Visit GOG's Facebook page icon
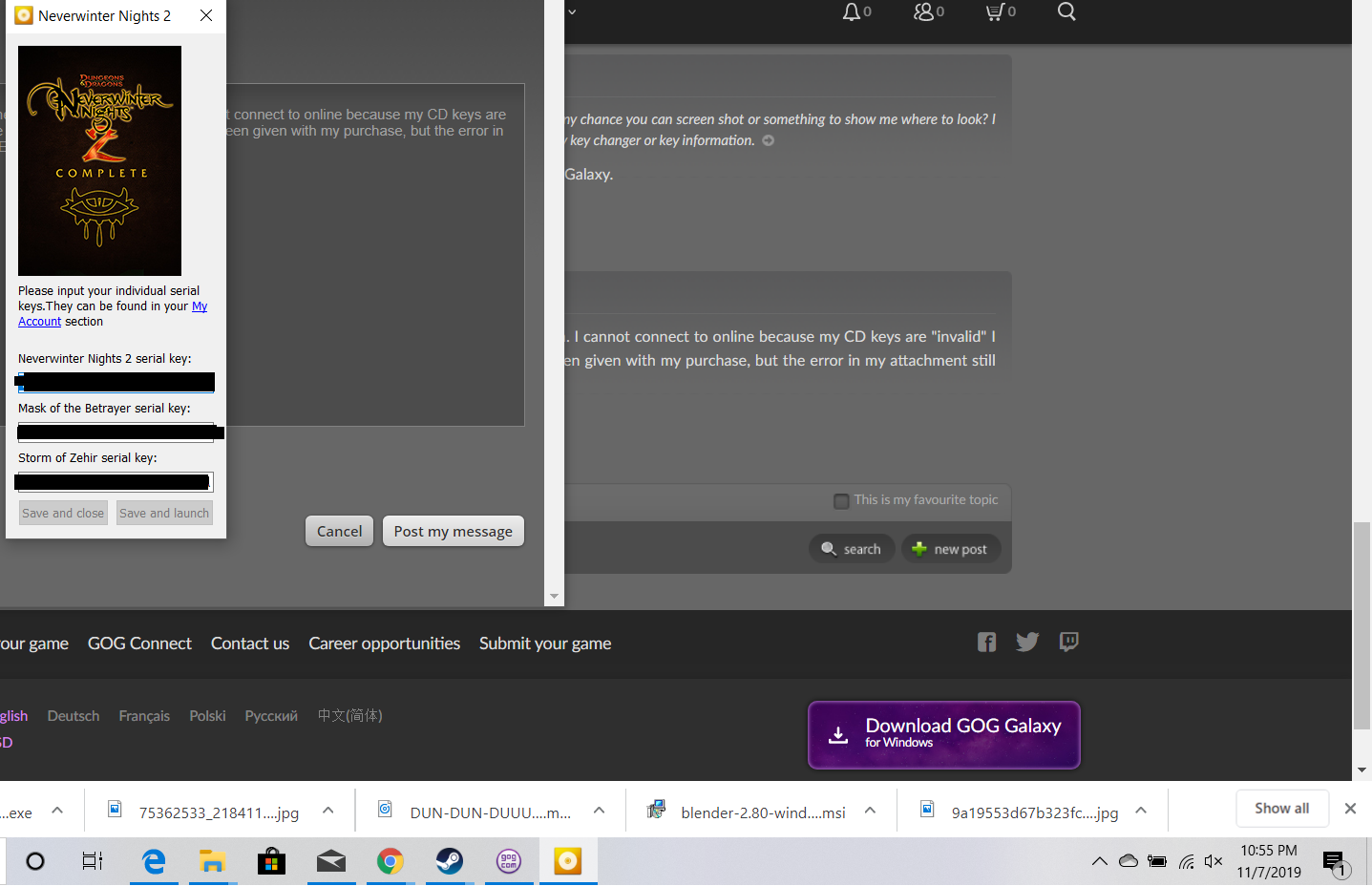Screen dimensions: 1372x886 986,643
